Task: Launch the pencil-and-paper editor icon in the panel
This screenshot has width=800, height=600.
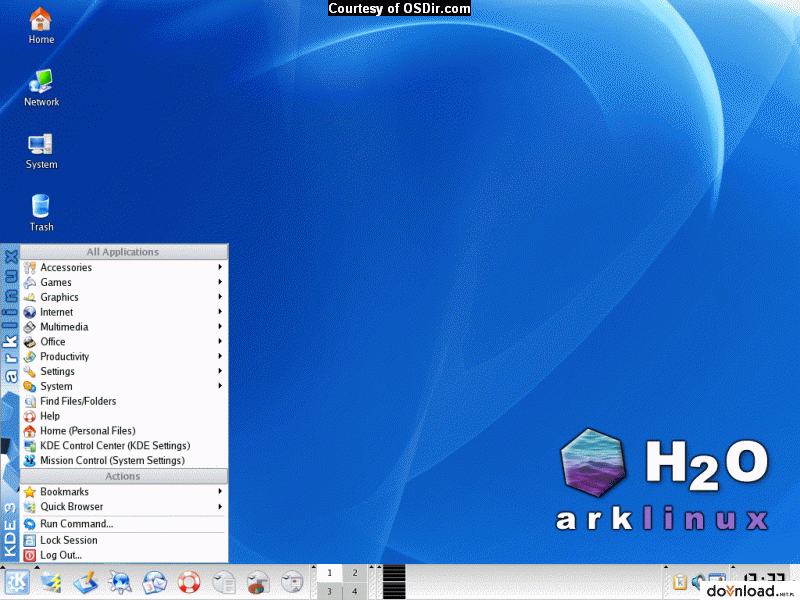Action: point(86,582)
